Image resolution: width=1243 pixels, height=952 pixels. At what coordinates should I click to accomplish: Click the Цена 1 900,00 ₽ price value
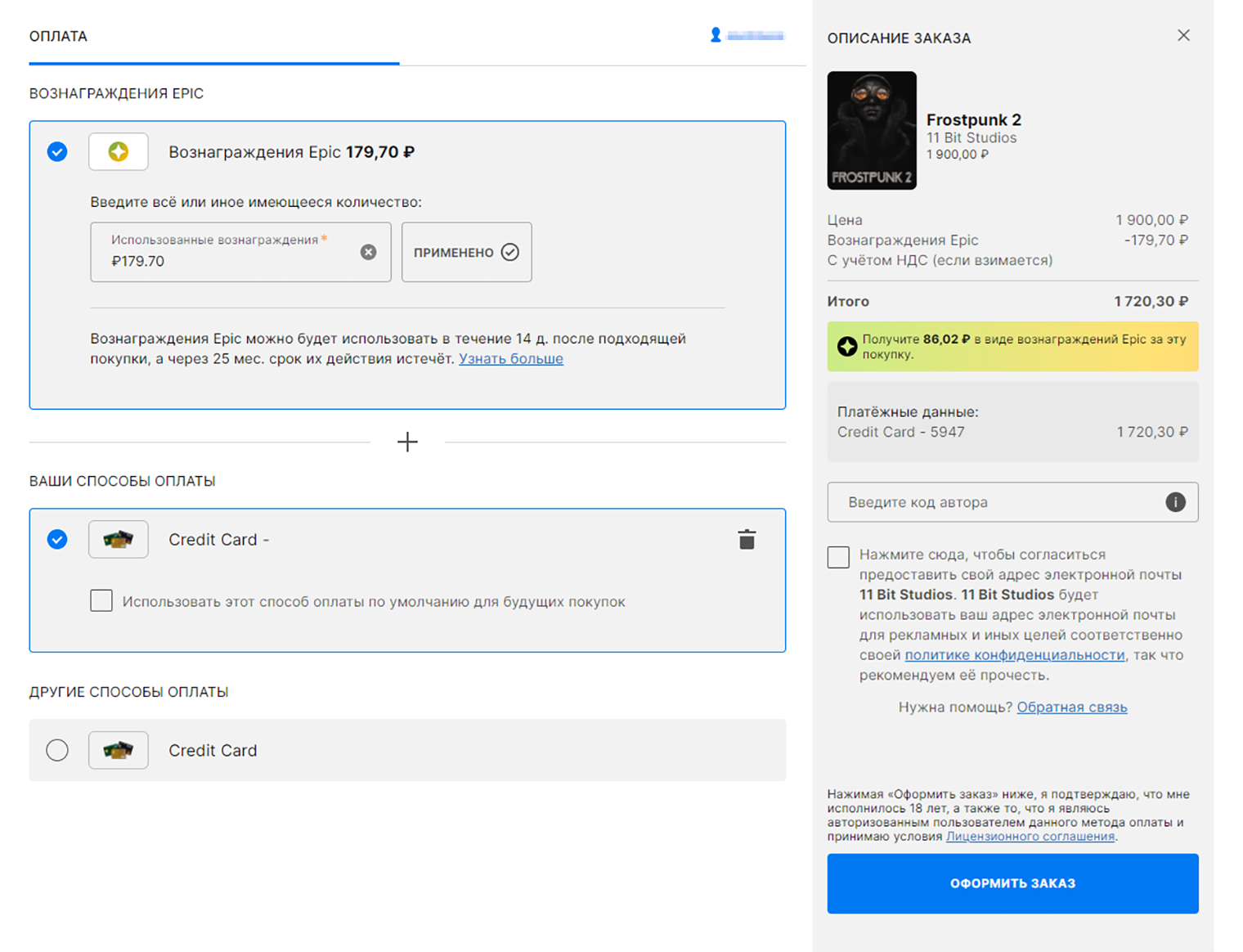(x=1152, y=220)
